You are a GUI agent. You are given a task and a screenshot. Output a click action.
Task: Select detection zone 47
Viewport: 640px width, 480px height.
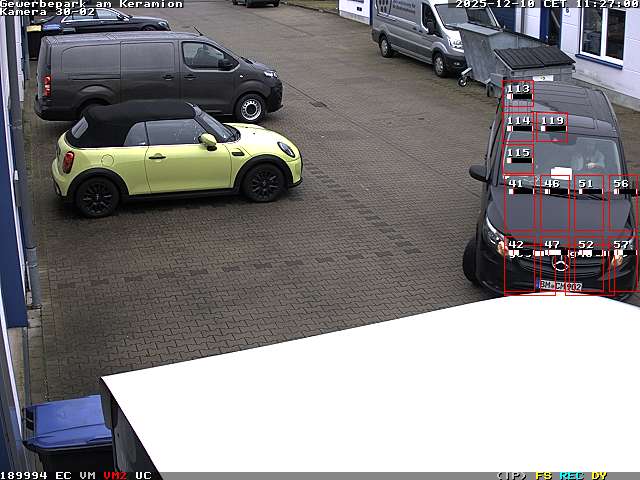point(555,265)
